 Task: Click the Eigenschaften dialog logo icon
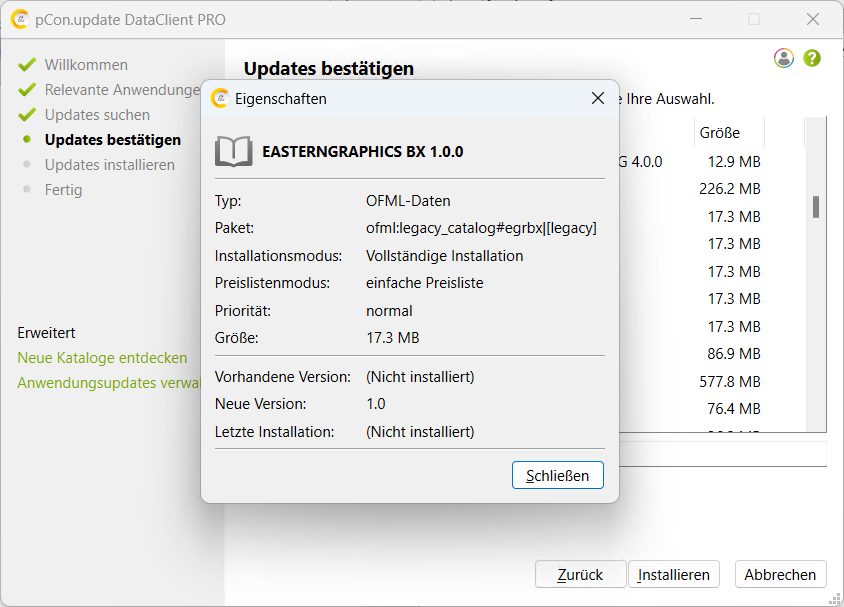pos(220,98)
